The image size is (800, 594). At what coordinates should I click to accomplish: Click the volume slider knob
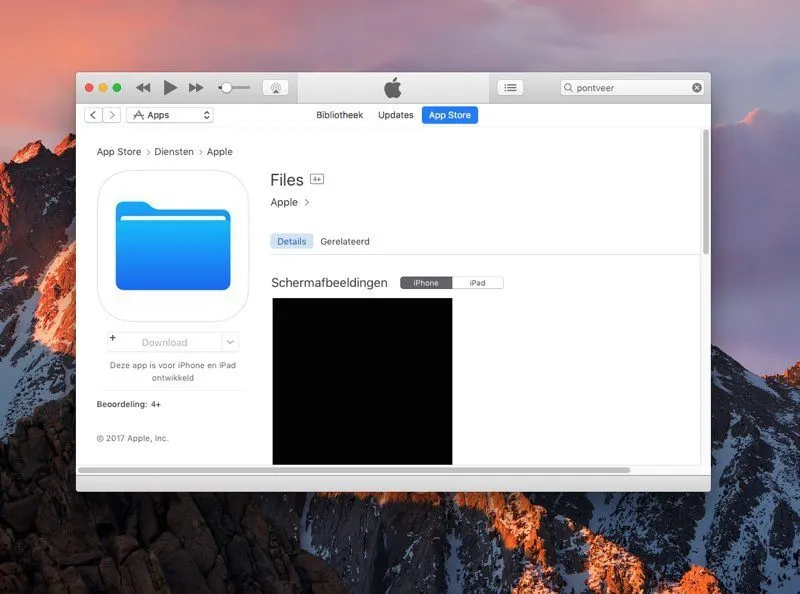[226, 88]
